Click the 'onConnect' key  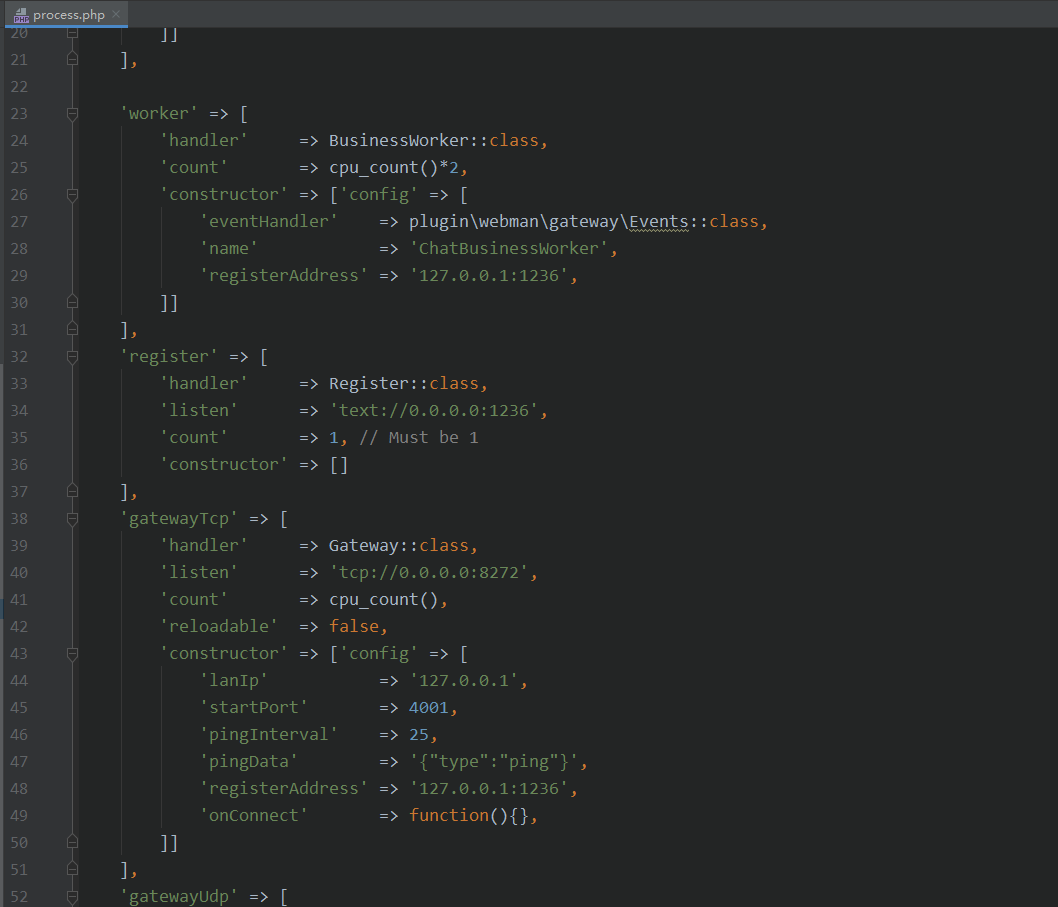254,815
